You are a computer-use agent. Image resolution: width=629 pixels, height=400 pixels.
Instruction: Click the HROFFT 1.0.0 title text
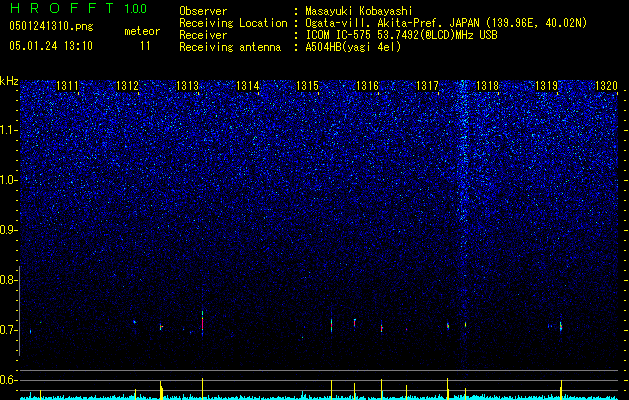[x=78, y=8]
